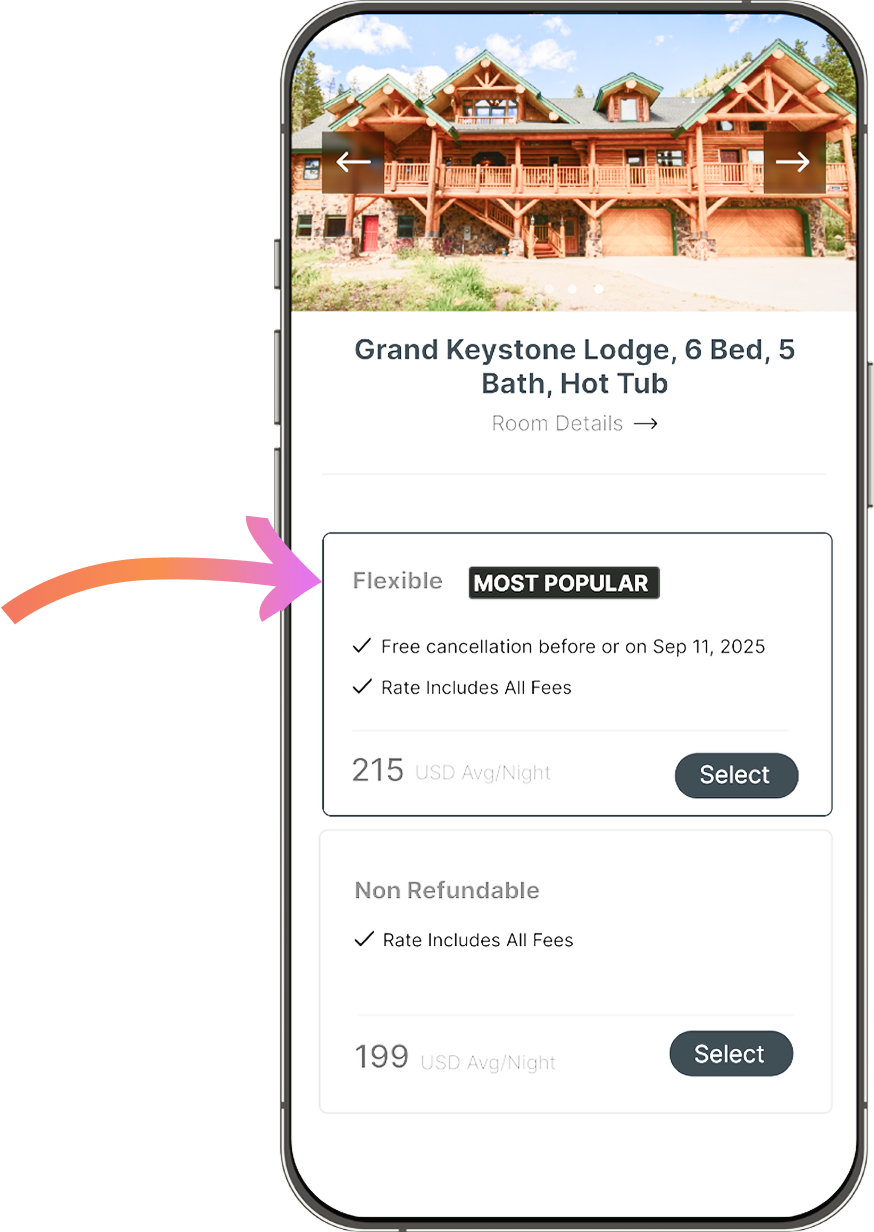Select the Flexible rate at 215 USD
874x1232 pixels.
737,775
